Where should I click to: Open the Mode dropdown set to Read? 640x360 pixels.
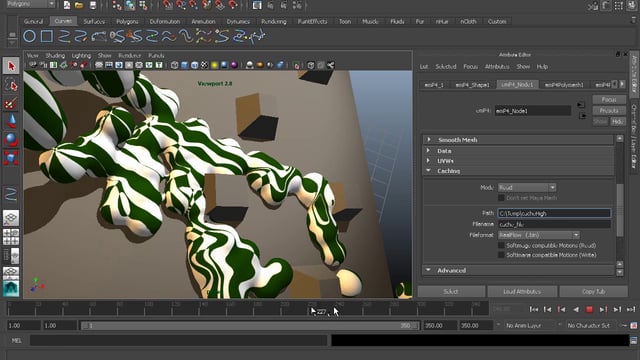click(x=527, y=187)
